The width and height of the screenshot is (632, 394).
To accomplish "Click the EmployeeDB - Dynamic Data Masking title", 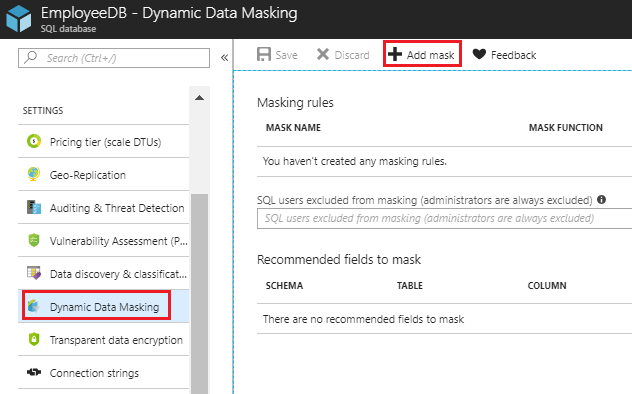I will [x=169, y=13].
